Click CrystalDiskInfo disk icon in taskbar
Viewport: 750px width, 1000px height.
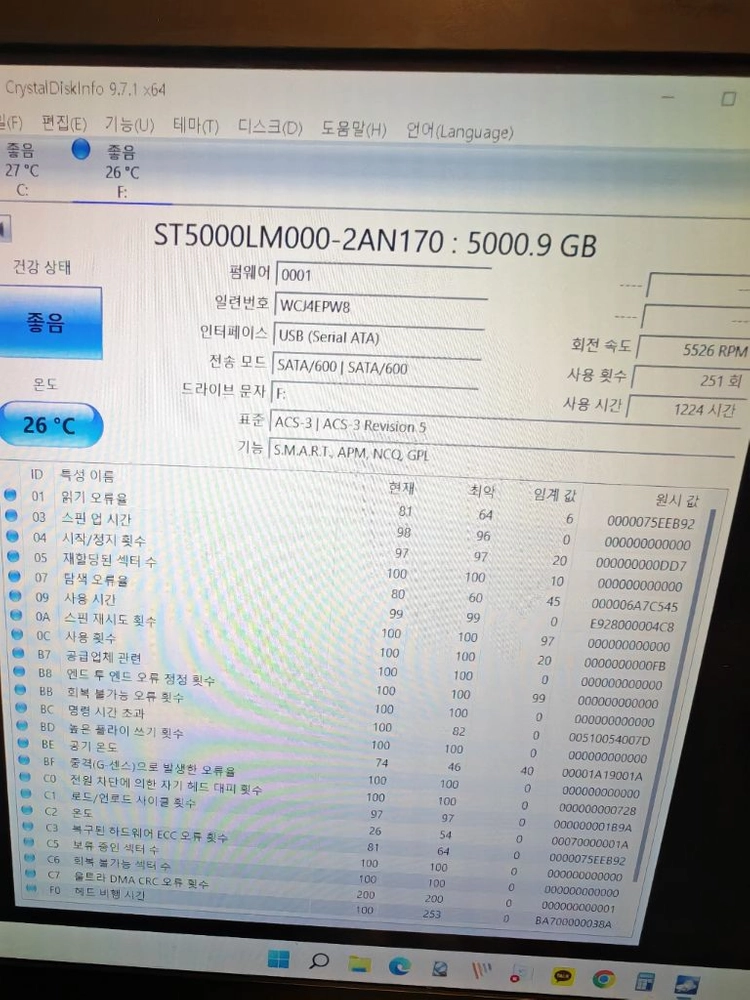tap(686, 985)
